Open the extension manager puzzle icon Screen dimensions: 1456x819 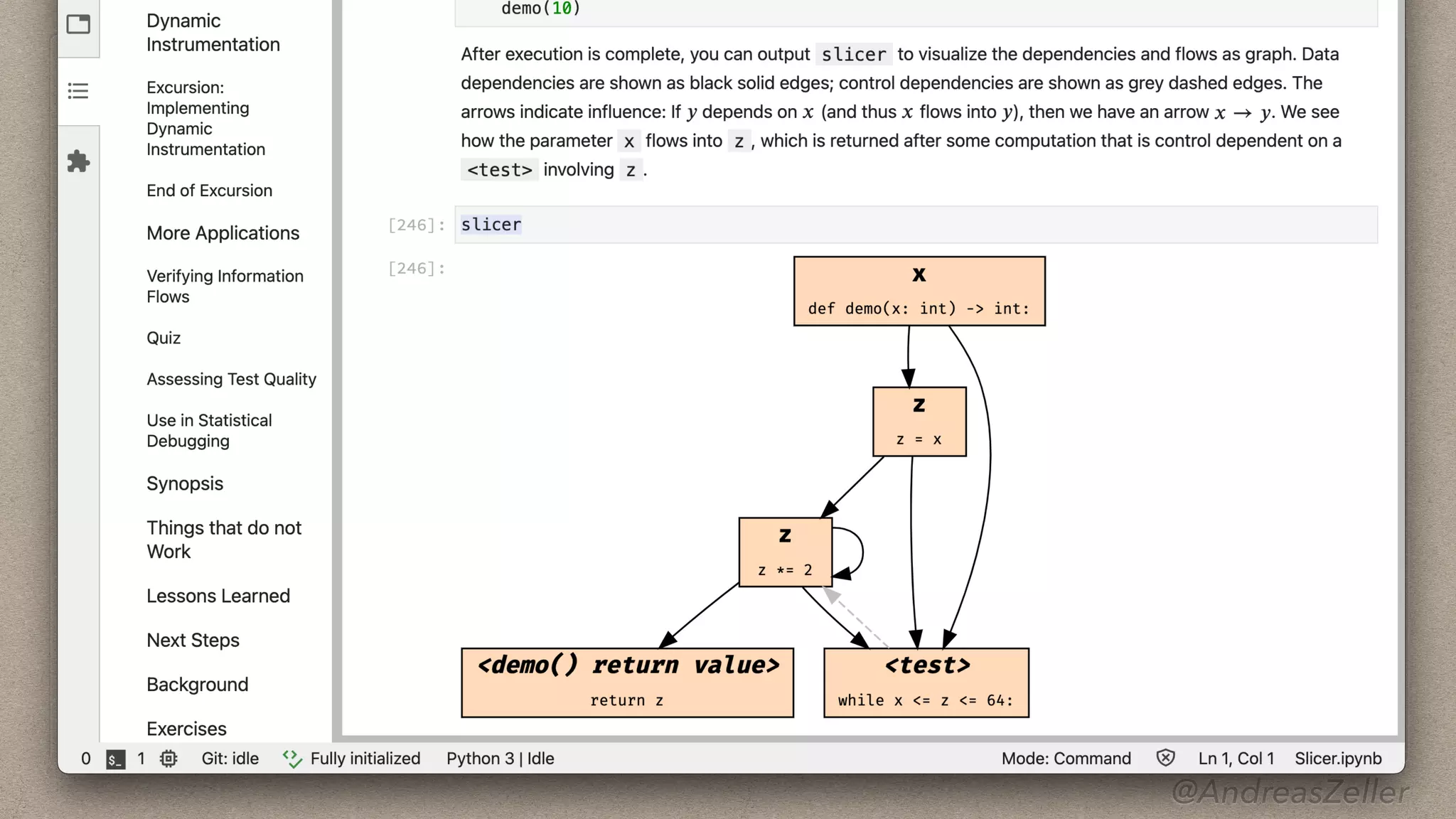(78, 161)
